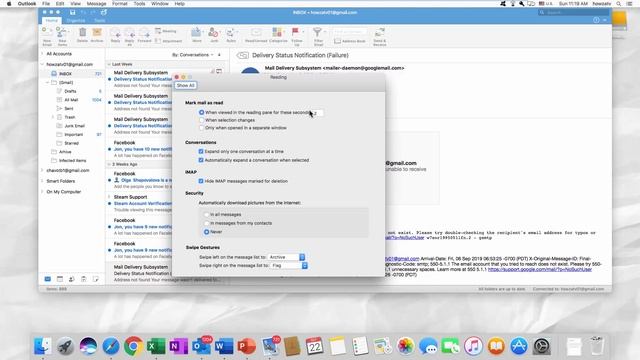
Task: Click the Read/Unread envelope icon
Action: tap(256, 33)
